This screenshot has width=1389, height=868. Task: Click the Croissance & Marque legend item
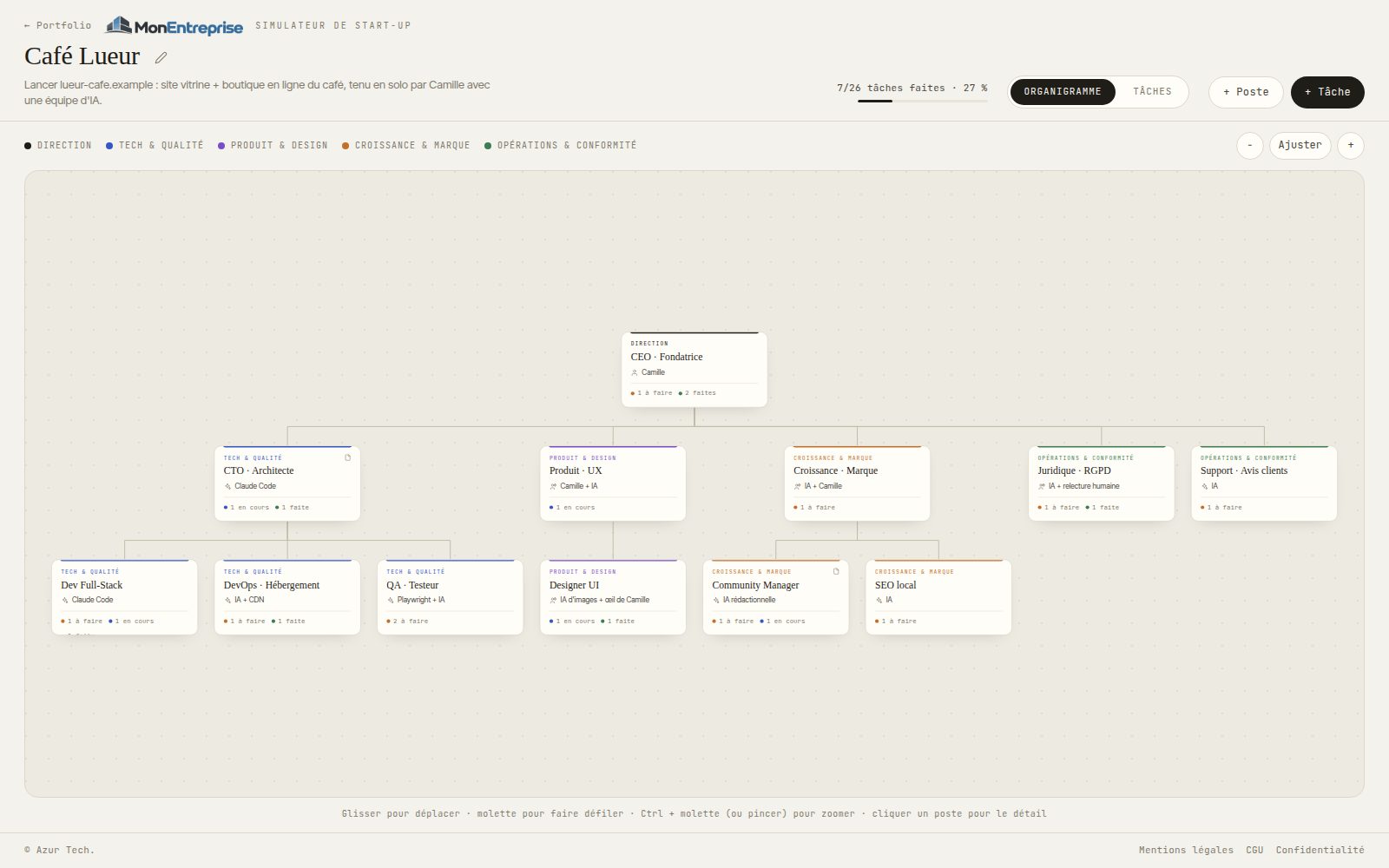(x=405, y=146)
